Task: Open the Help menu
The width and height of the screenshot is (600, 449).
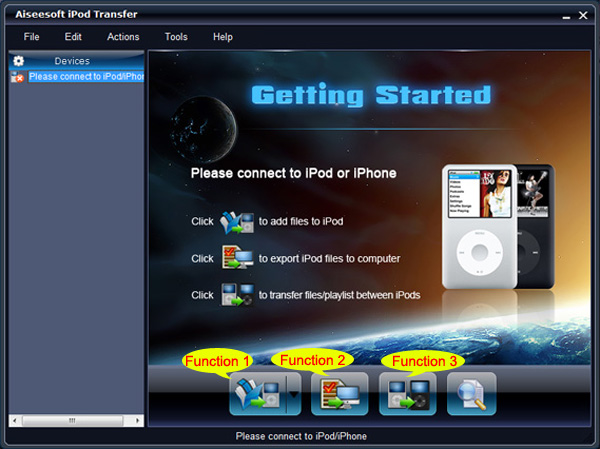Action: tap(223, 37)
